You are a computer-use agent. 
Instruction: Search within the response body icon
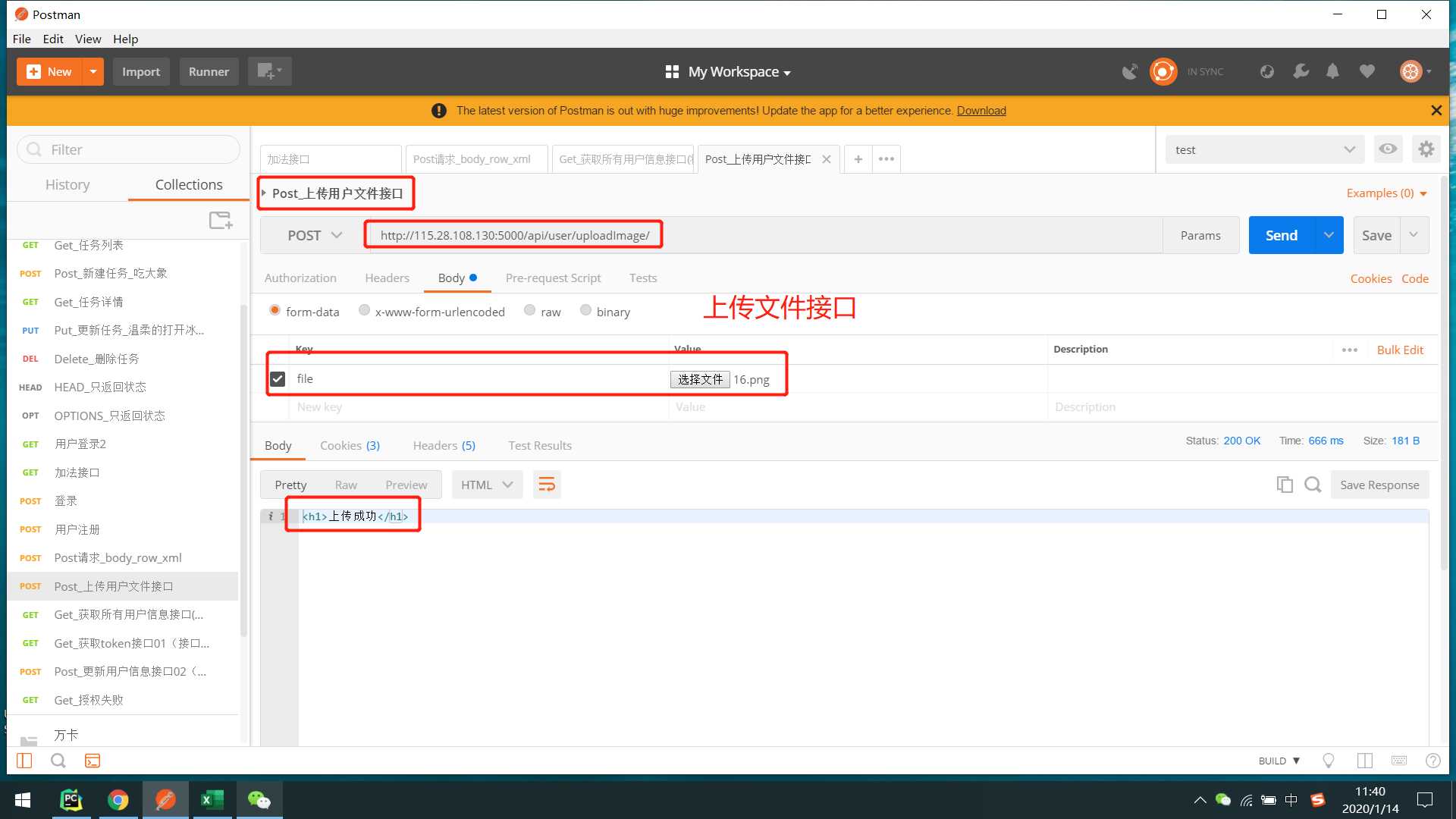click(1313, 485)
